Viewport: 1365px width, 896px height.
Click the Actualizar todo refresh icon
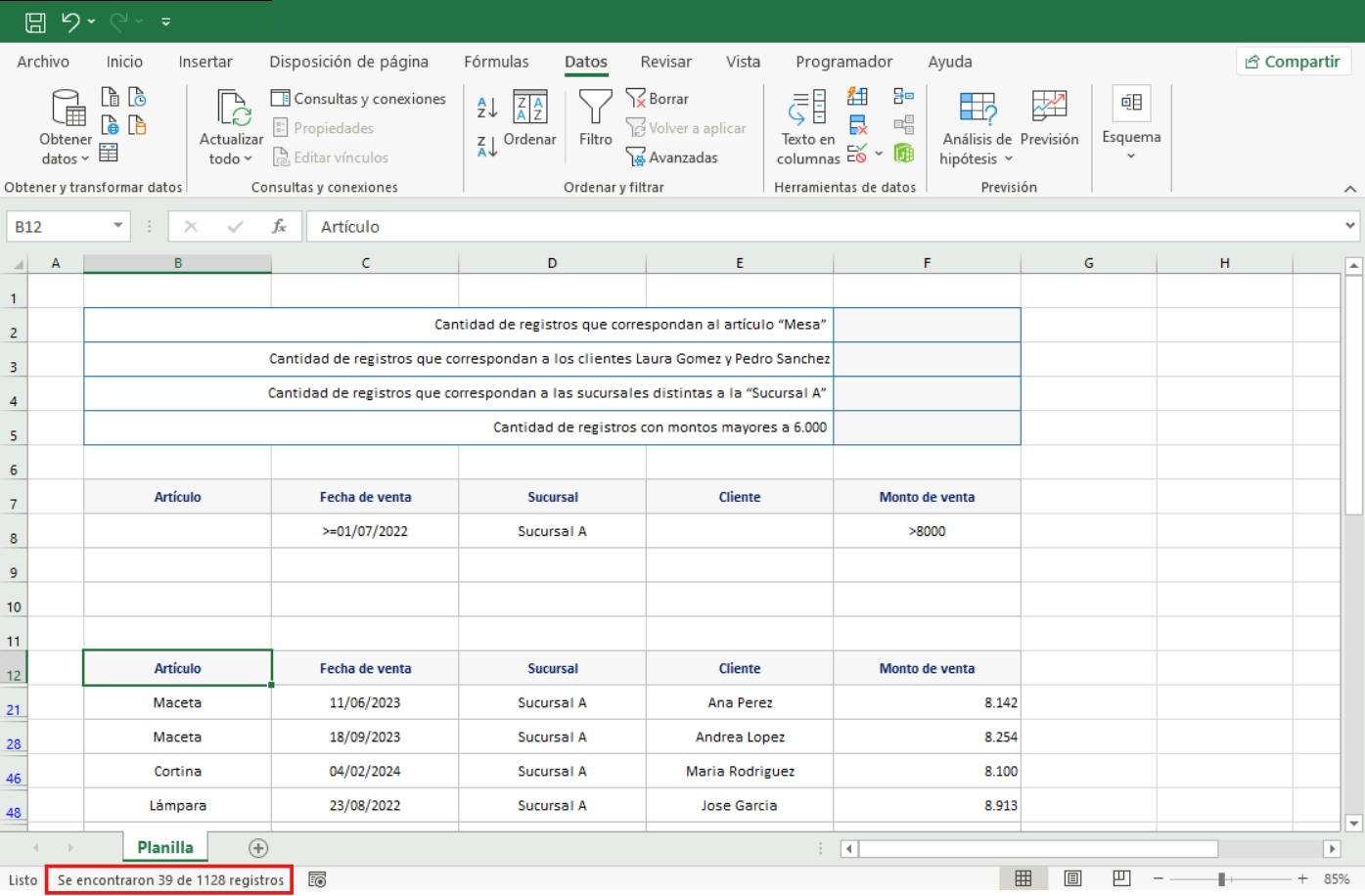pyautogui.click(x=233, y=108)
